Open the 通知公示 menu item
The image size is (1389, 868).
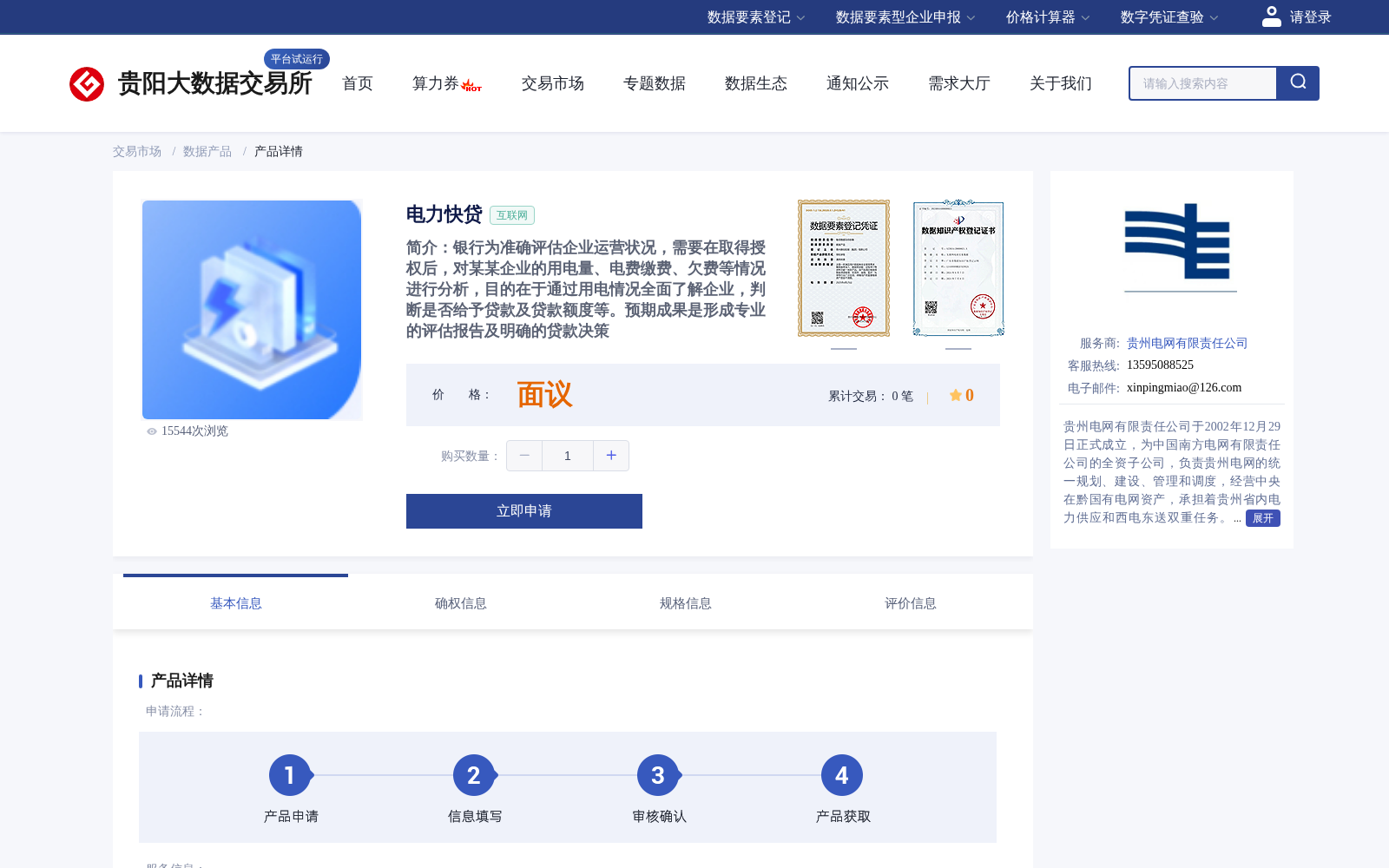coord(858,83)
